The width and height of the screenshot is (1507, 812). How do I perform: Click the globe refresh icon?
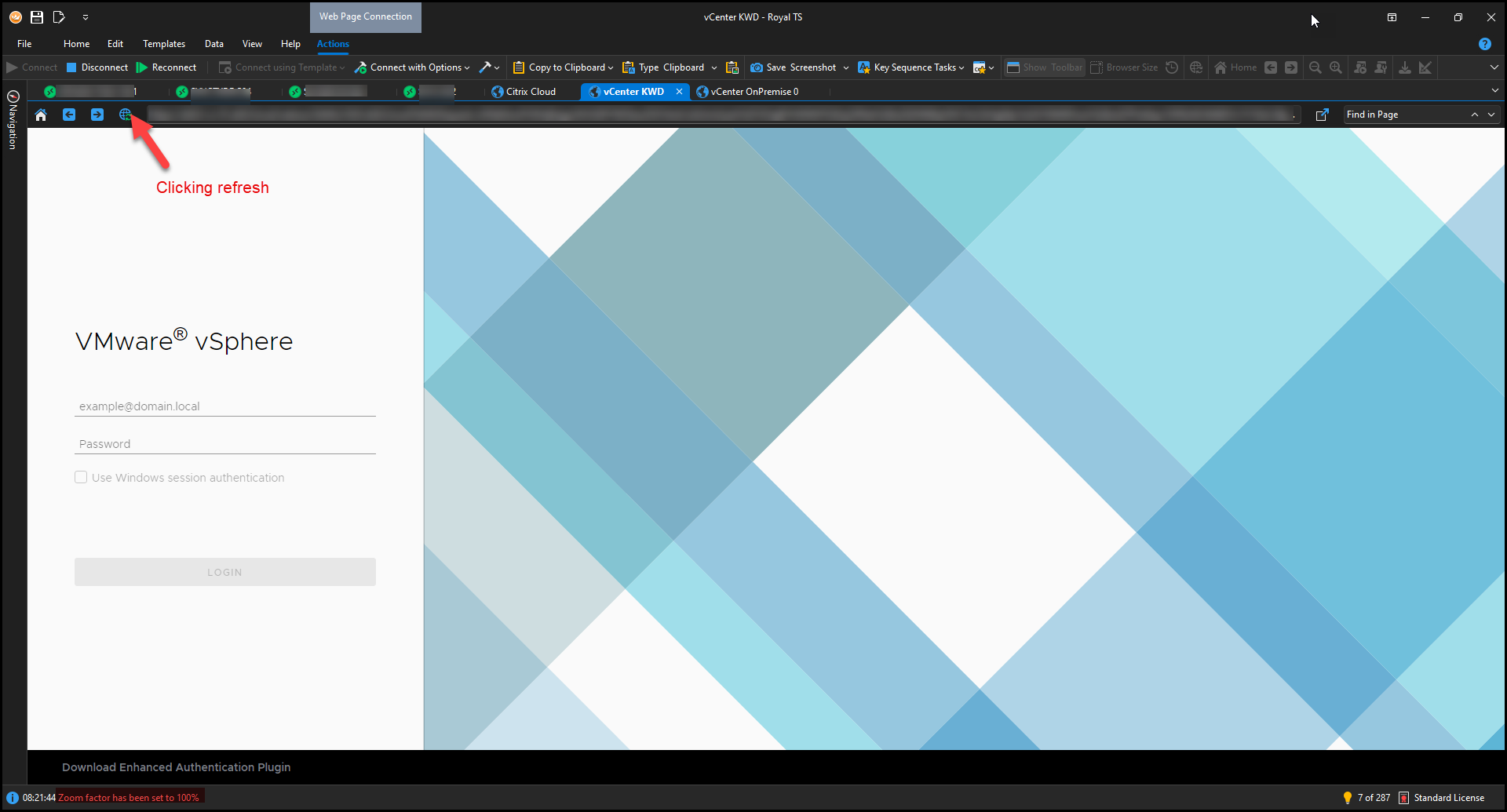[x=125, y=115]
